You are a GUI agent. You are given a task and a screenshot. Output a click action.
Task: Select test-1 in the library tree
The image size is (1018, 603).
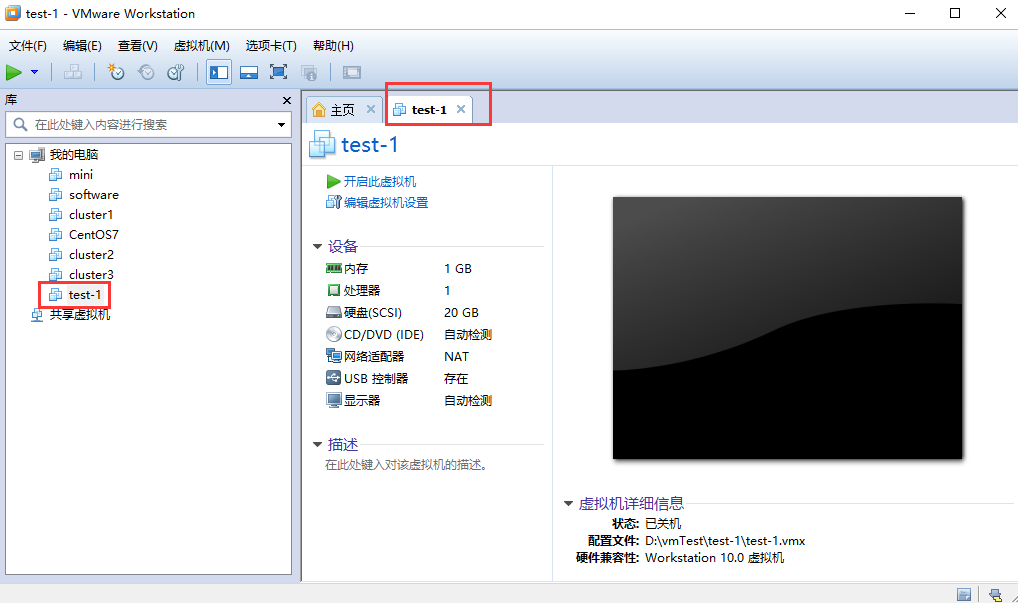84,295
